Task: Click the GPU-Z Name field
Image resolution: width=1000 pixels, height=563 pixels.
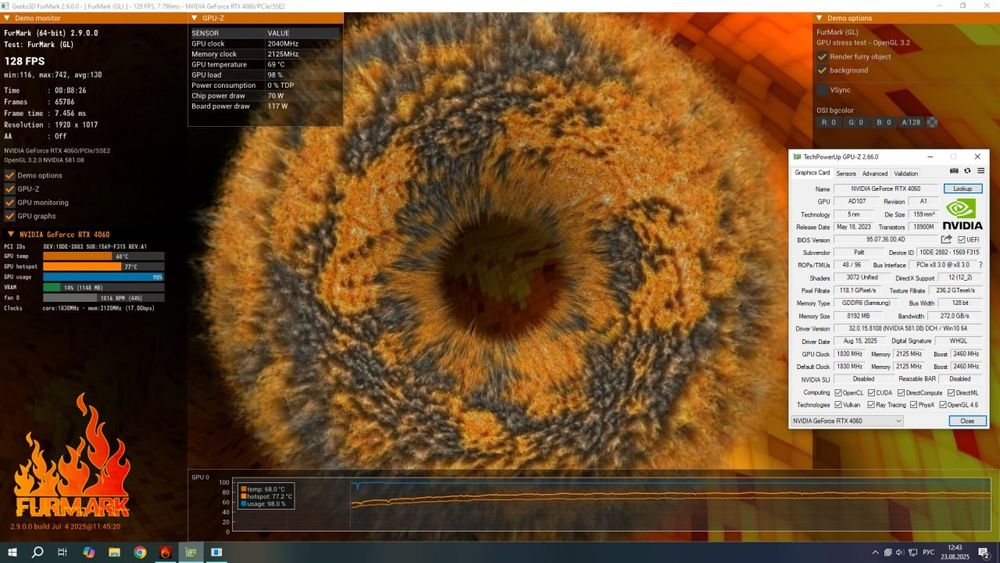Action: point(885,189)
